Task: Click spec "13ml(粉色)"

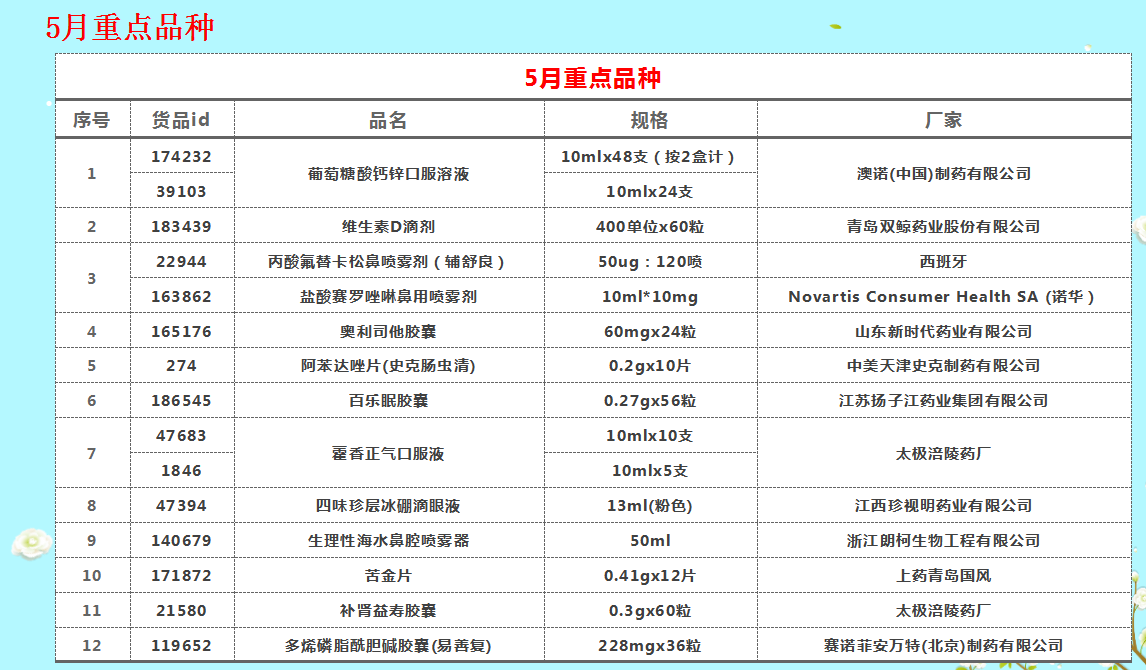Action: pyautogui.click(x=650, y=506)
